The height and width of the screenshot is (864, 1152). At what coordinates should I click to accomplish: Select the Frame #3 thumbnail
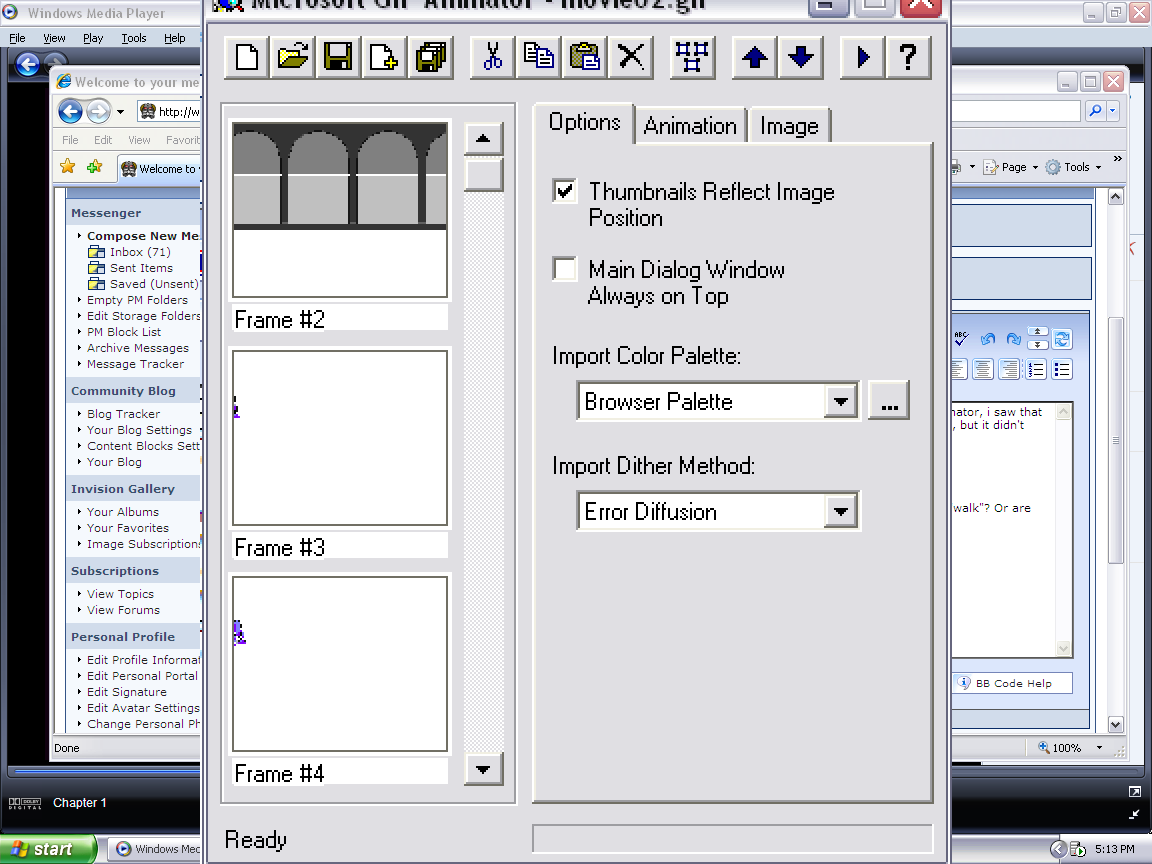[x=339, y=437]
